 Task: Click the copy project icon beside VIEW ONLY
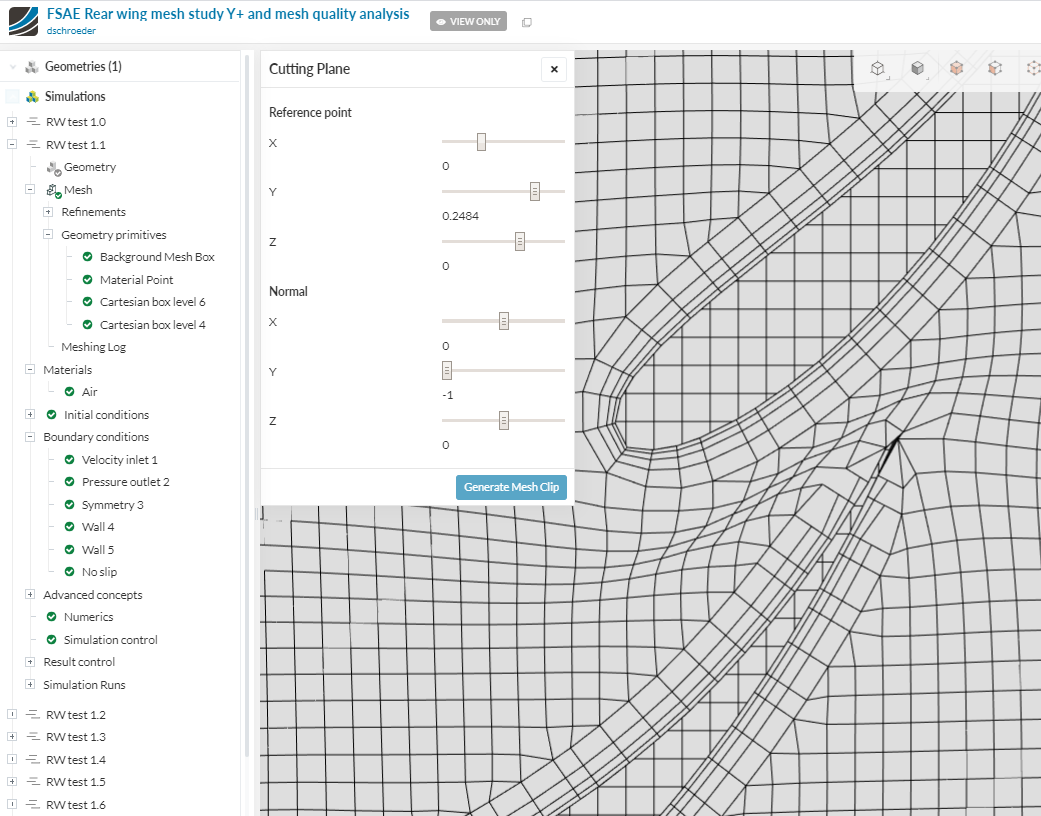526,23
